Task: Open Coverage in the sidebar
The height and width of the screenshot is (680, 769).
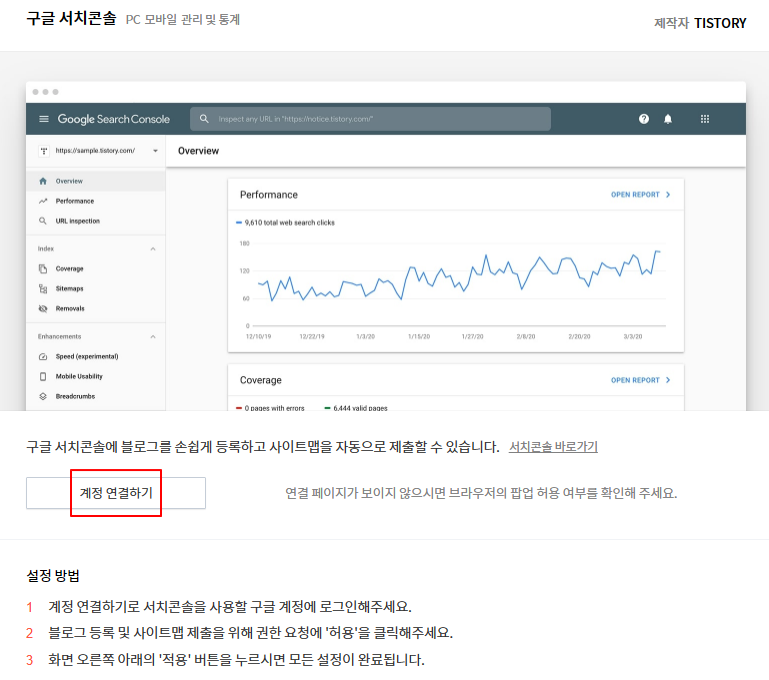Action: [x=69, y=269]
